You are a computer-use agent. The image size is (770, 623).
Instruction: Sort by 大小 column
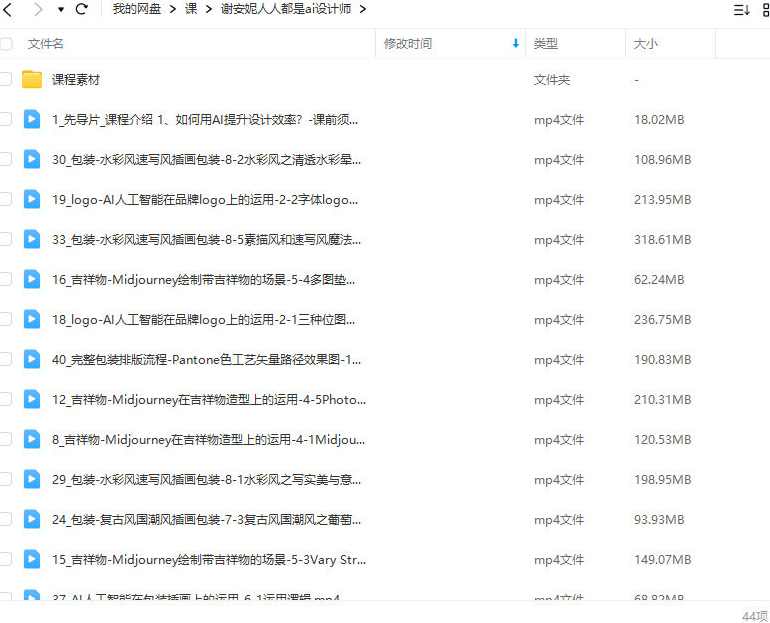point(645,44)
